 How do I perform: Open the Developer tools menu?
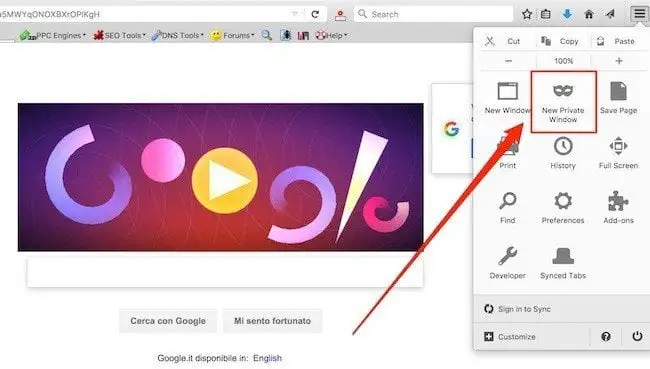[x=507, y=263]
